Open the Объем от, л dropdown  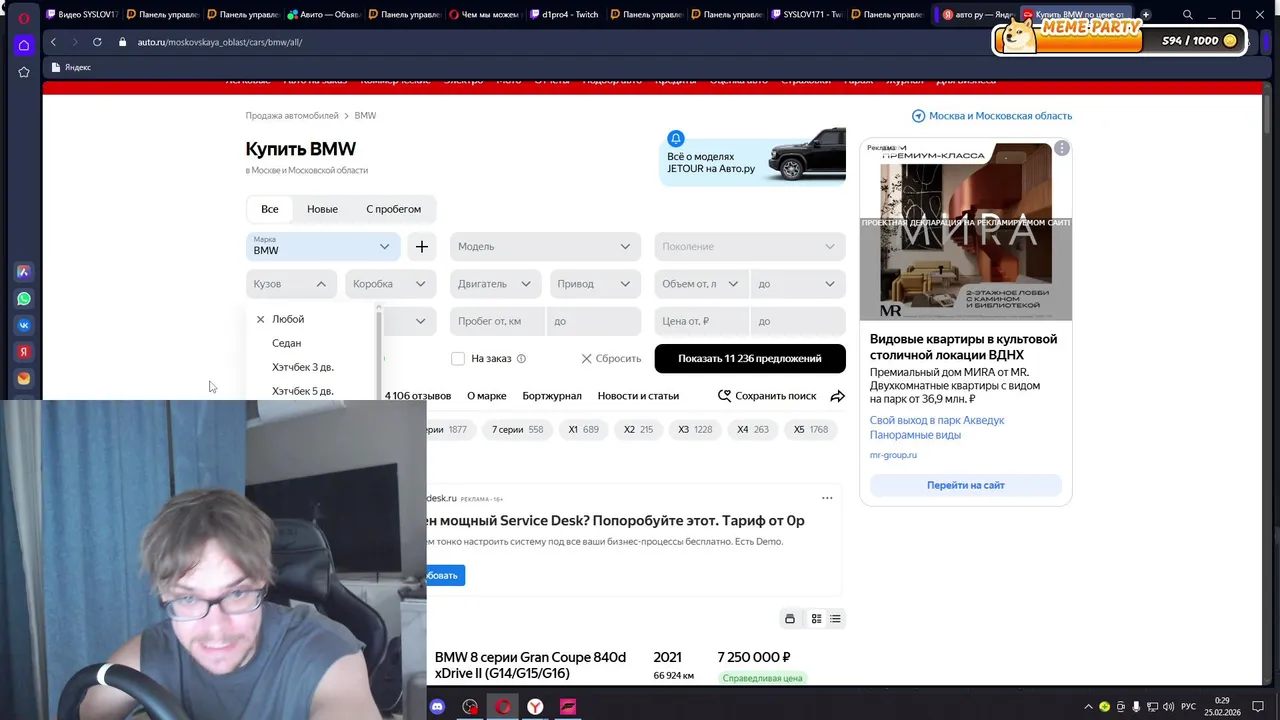coord(701,284)
